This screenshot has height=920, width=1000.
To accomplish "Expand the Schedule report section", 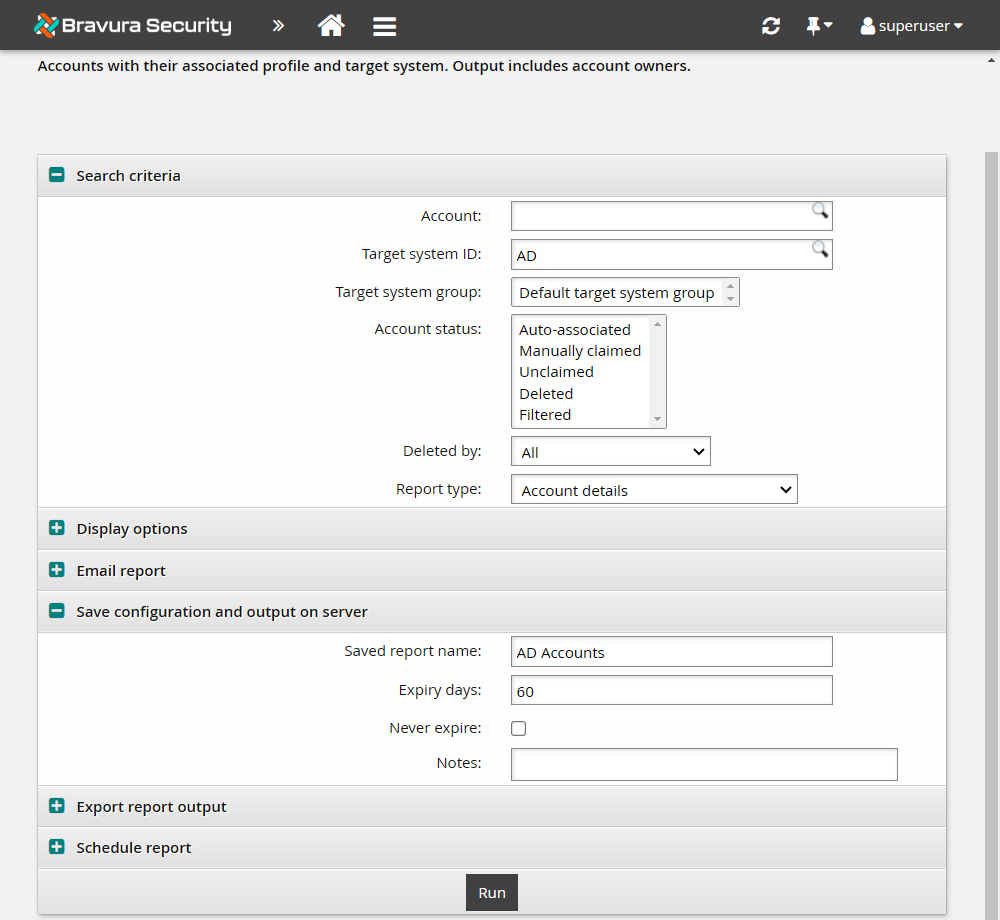I will (57, 846).
